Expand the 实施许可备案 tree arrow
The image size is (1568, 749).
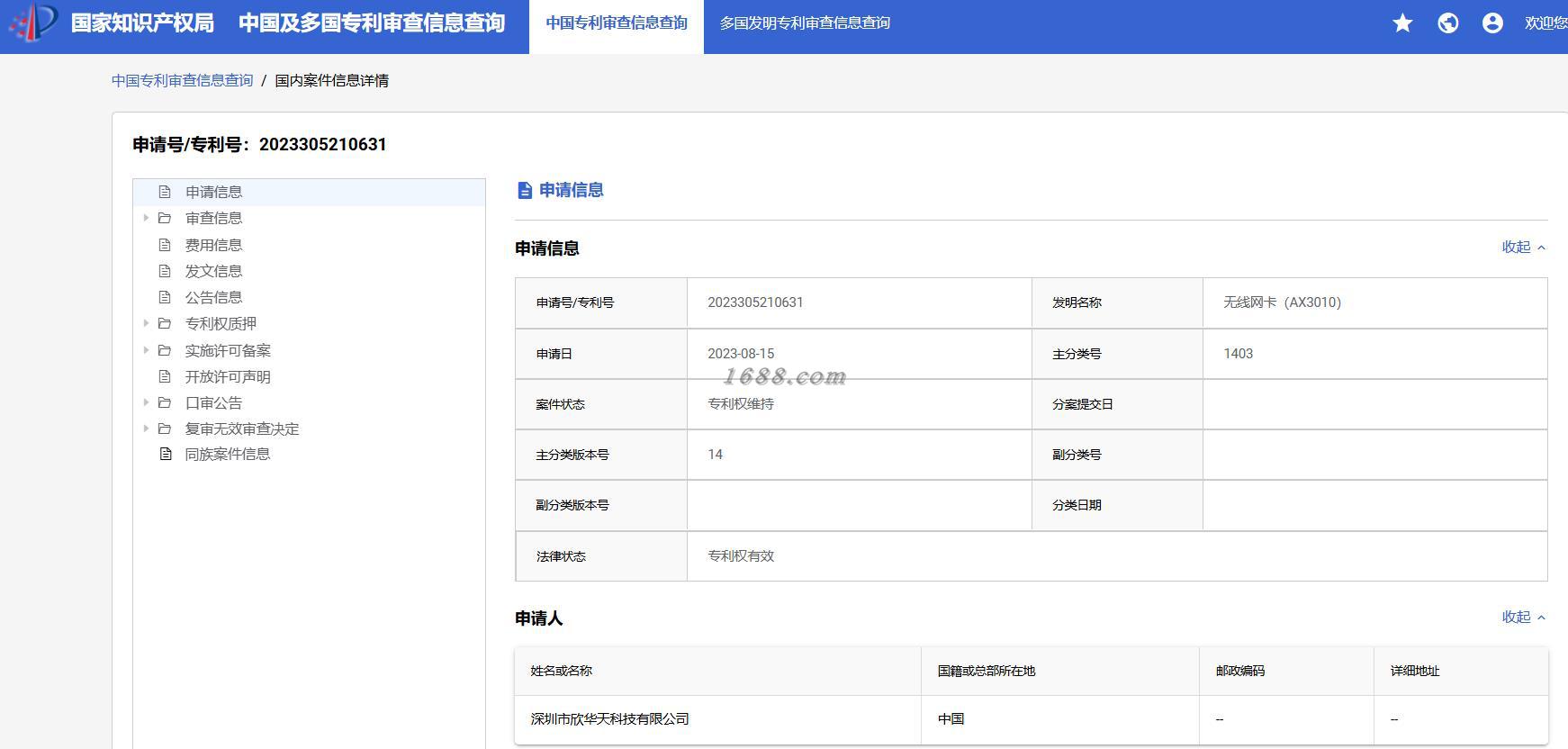[x=146, y=350]
